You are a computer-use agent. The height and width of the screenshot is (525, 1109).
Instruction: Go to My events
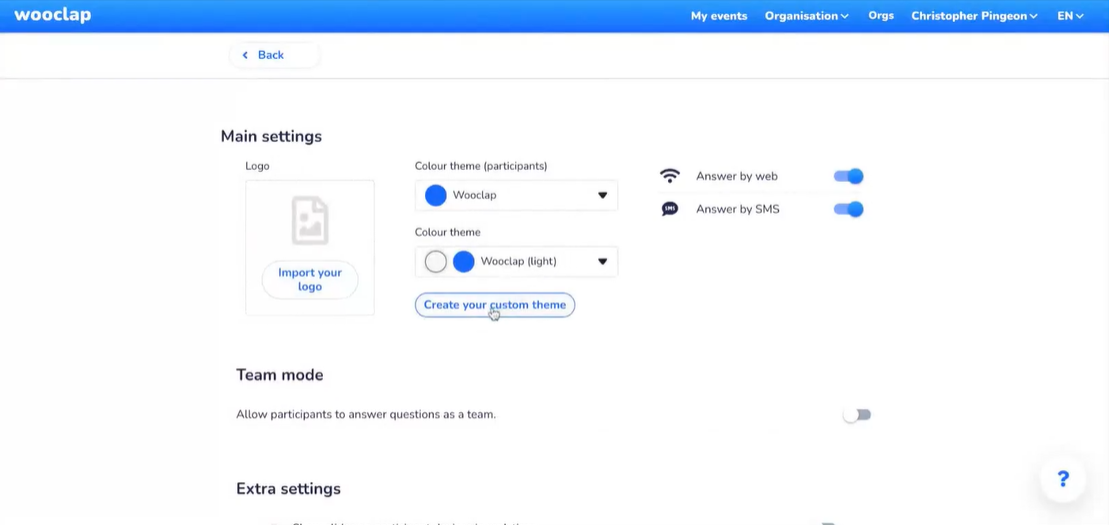tap(719, 16)
